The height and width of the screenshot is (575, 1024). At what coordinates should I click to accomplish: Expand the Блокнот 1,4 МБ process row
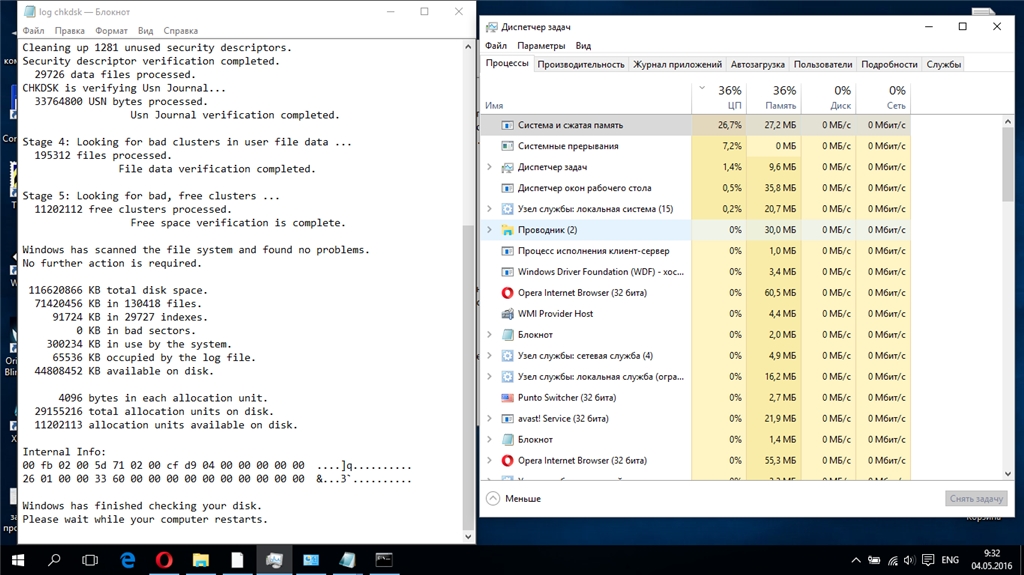point(489,439)
